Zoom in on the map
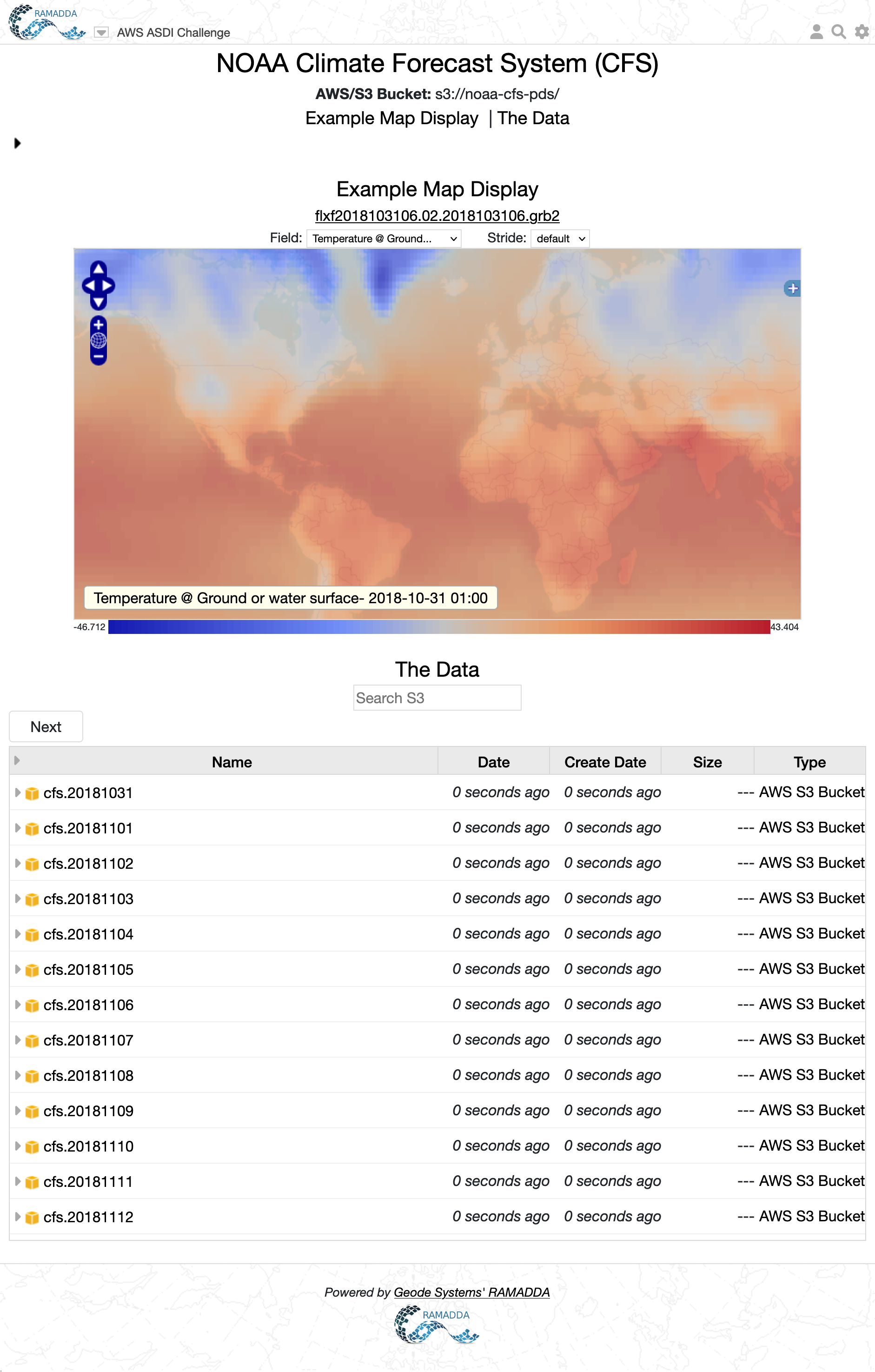Viewport: 875px width, 1372px height. point(99,325)
